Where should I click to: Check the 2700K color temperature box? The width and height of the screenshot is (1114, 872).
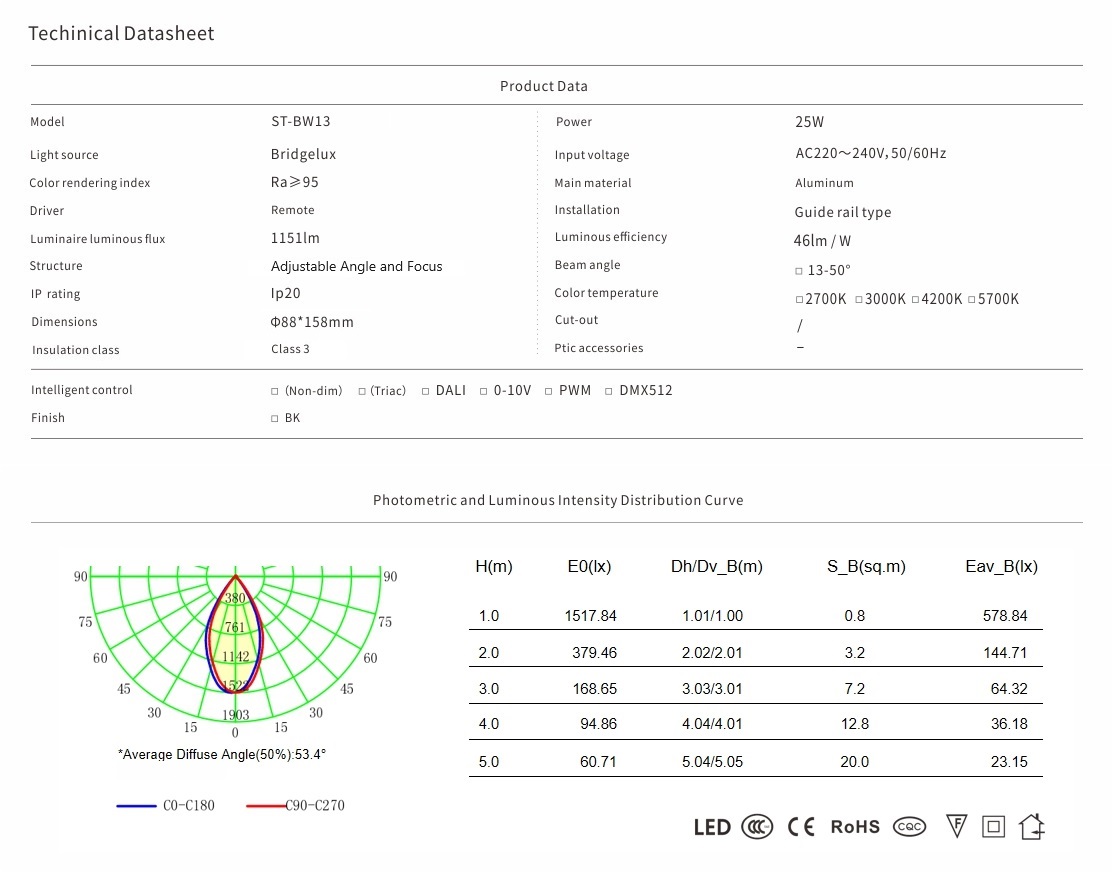[799, 300]
